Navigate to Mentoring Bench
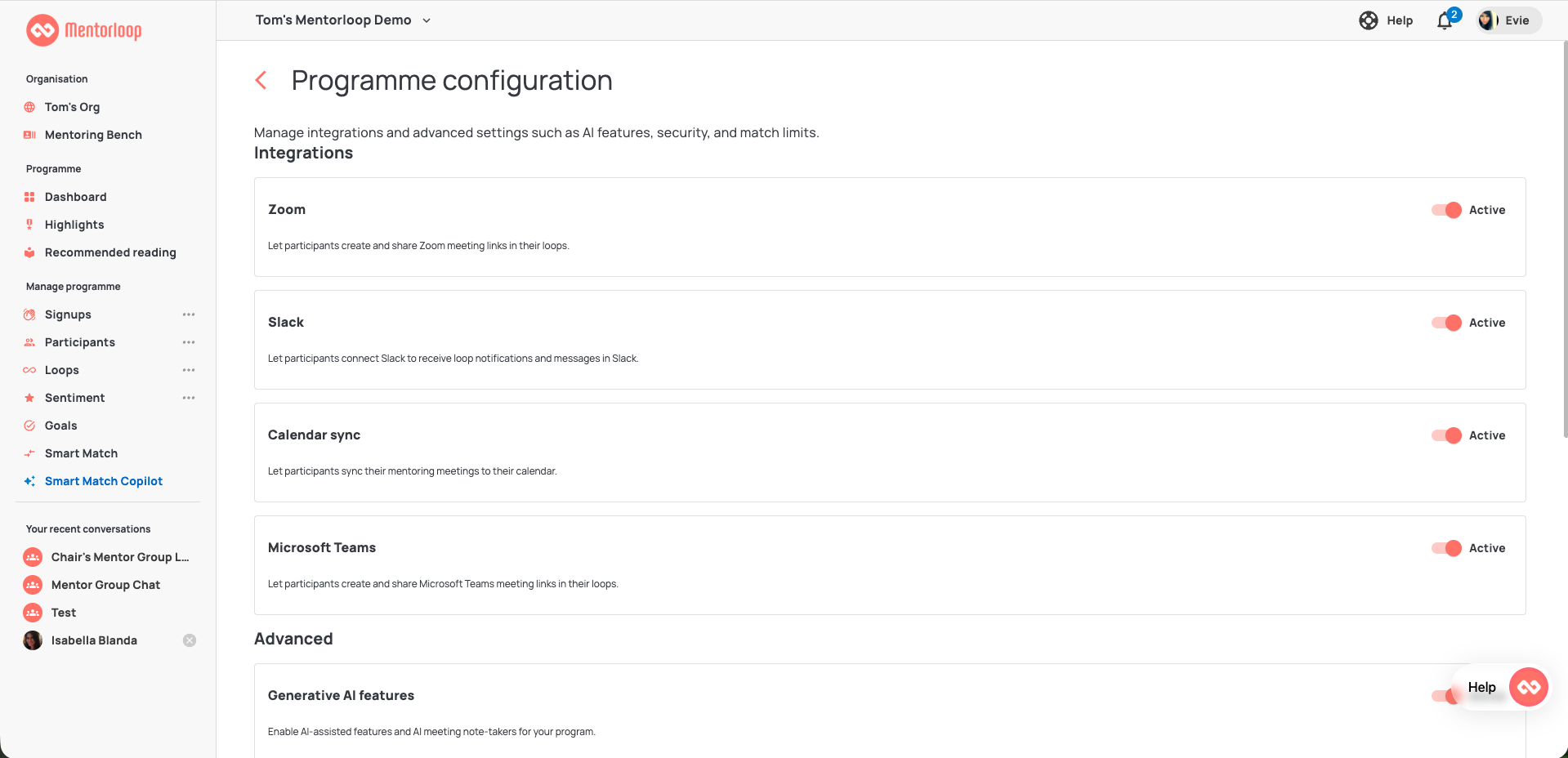 [x=93, y=135]
